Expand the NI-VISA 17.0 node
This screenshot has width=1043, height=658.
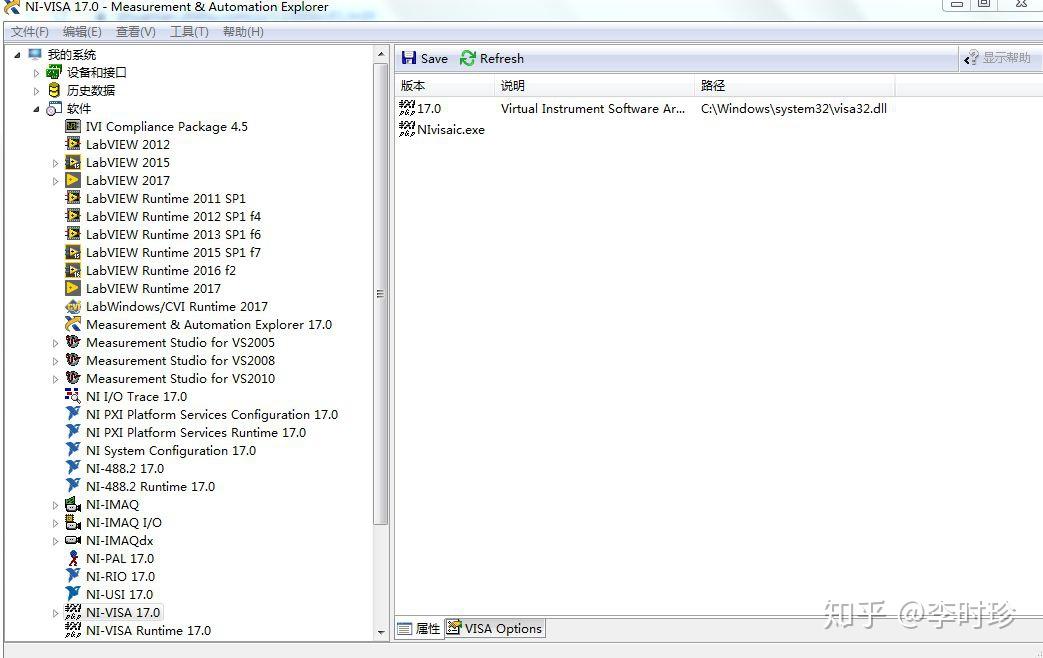(55, 613)
